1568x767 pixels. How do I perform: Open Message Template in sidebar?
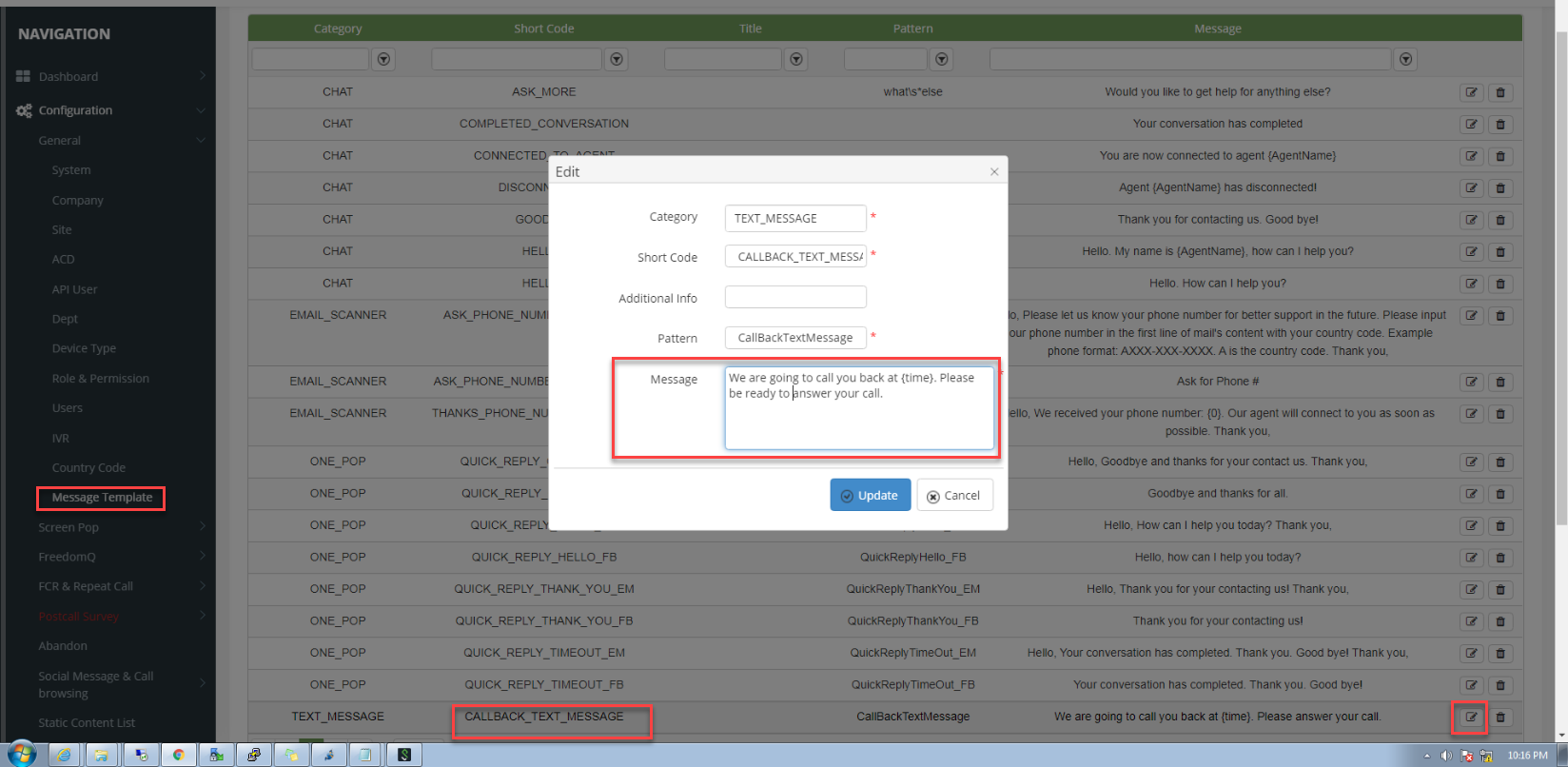[102, 498]
